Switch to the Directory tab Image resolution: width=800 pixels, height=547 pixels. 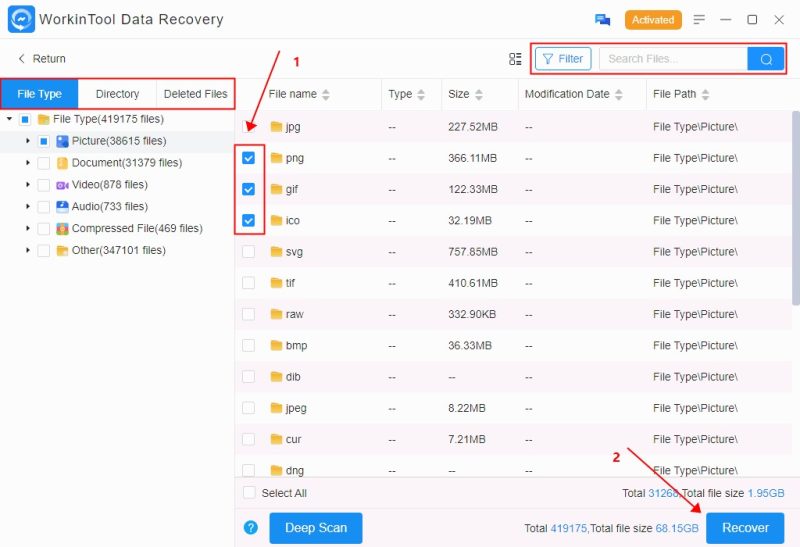click(117, 94)
